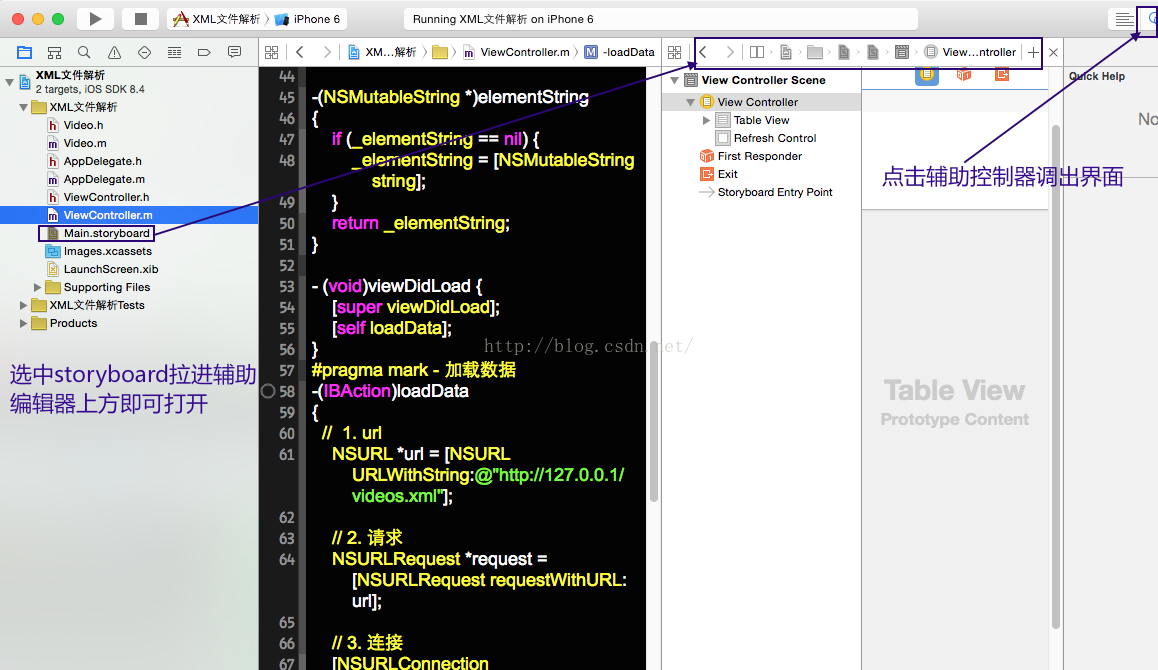Open the Report navigator speech-bubble icon
Screen dimensions: 1158x670
235,52
